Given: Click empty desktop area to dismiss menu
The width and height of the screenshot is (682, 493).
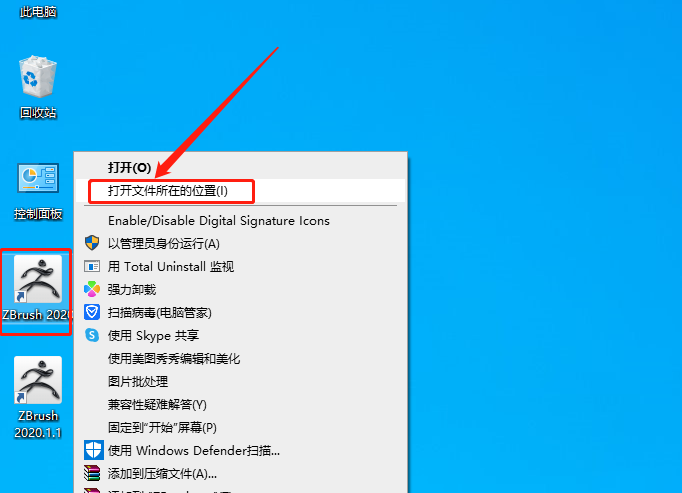Looking at the screenshot, I should [x=544, y=261].
